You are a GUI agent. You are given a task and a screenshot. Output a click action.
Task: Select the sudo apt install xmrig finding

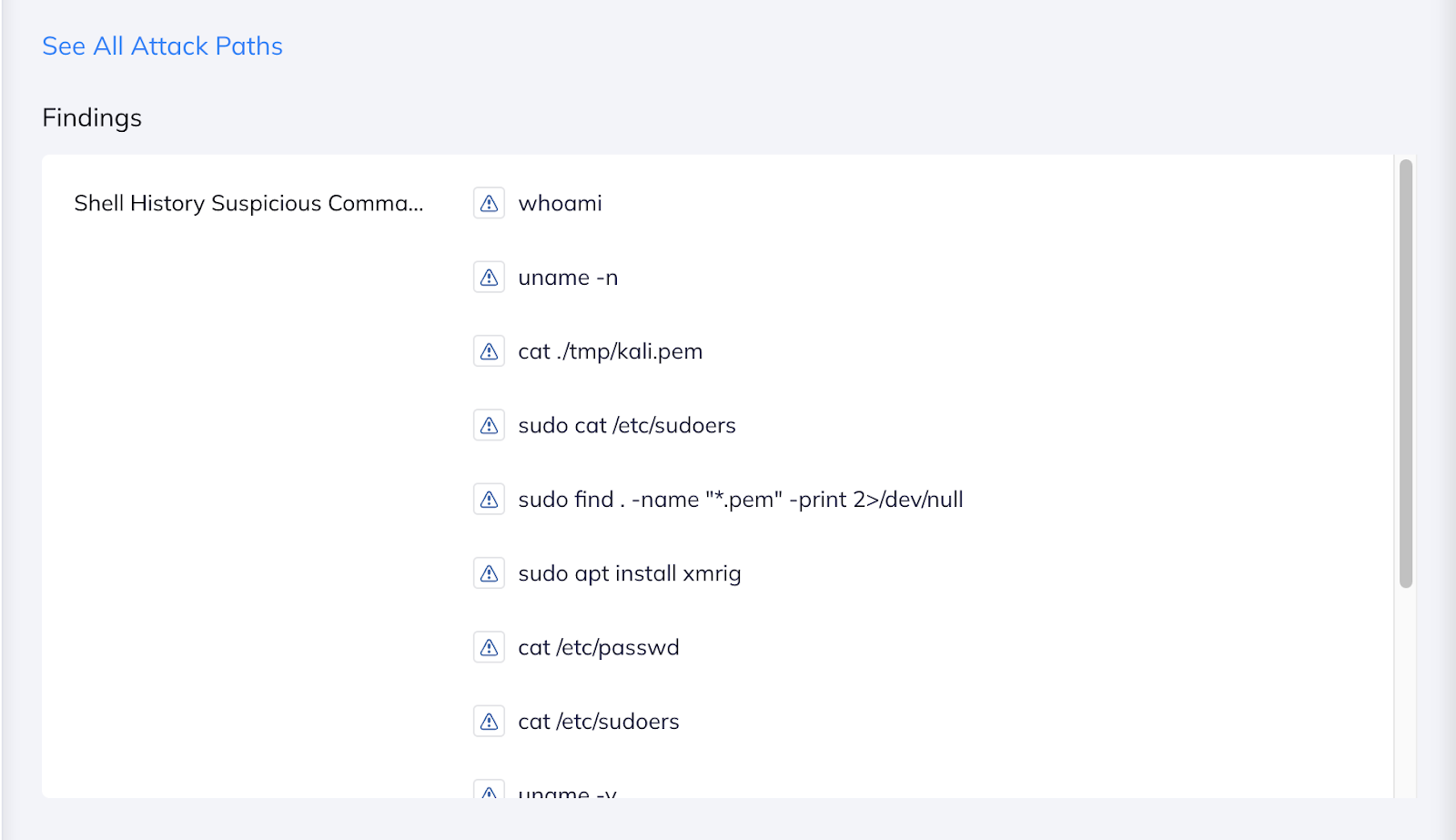point(630,572)
